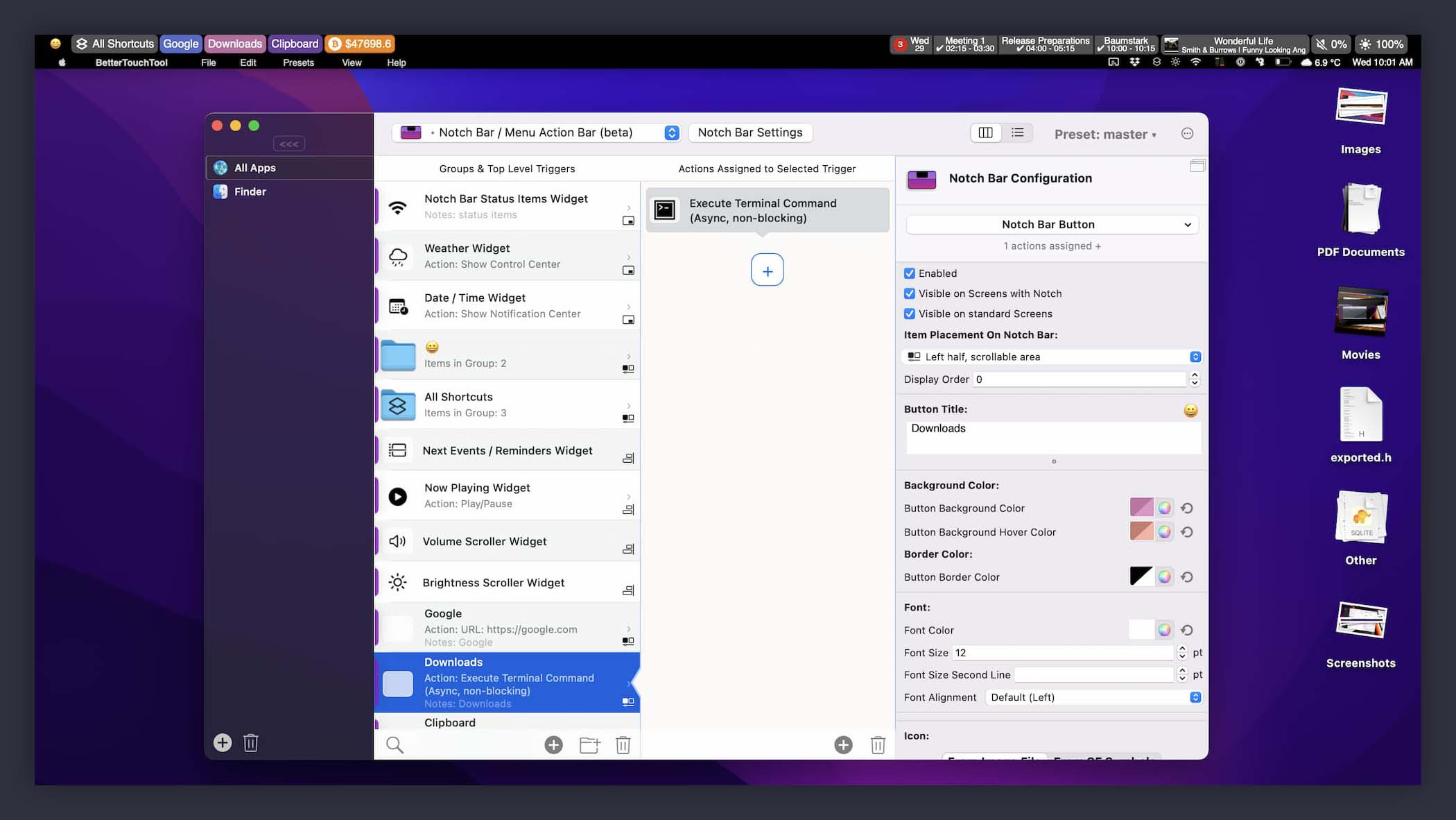Click the Volume Scroller Widget speaker icon
This screenshot has width=1456, height=820.
coord(397,541)
